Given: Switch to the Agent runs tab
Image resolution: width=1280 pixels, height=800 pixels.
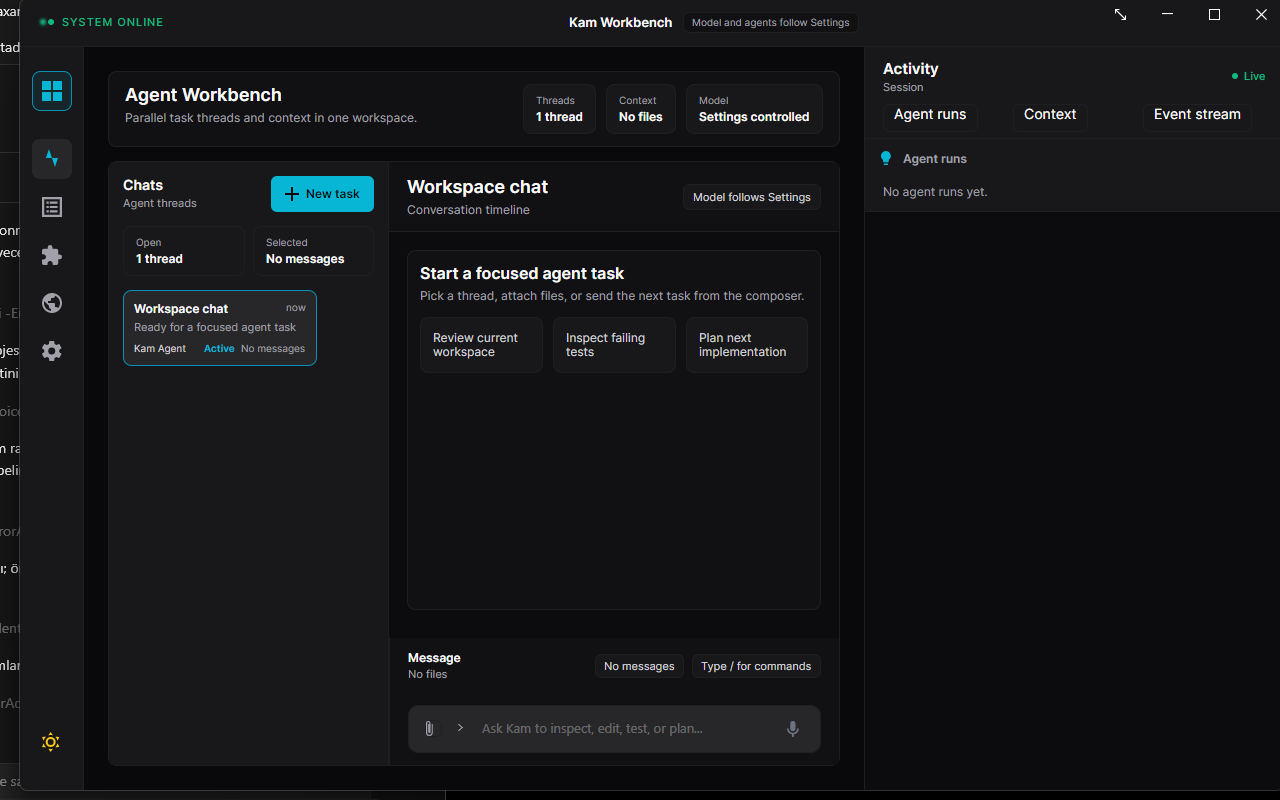Looking at the screenshot, I should [930, 115].
